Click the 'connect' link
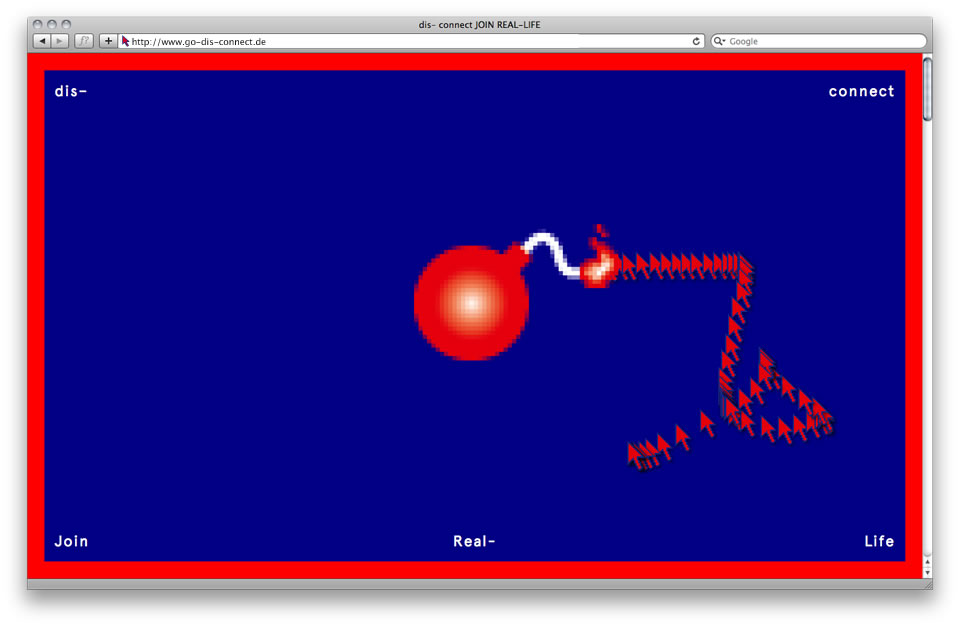The width and height of the screenshot is (960, 627). (861, 91)
